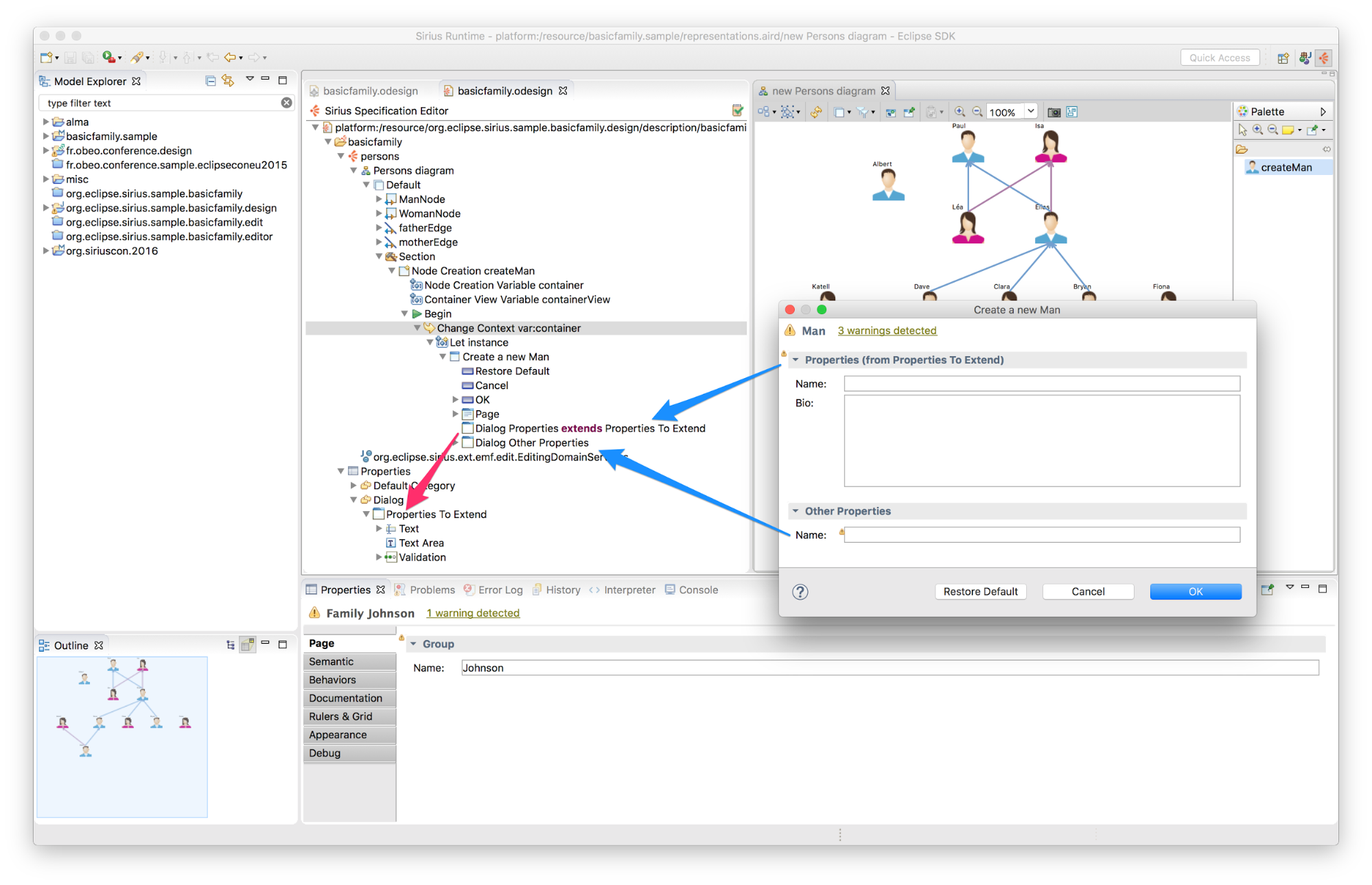Screen dimensions: 1372x885
Task: Click the Arrange All diagram icon
Action: coord(763,112)
